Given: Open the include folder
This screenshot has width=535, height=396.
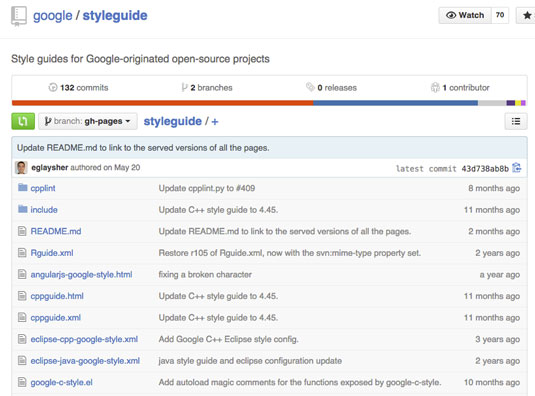Looking at the screenshot, I should point(44,210).
